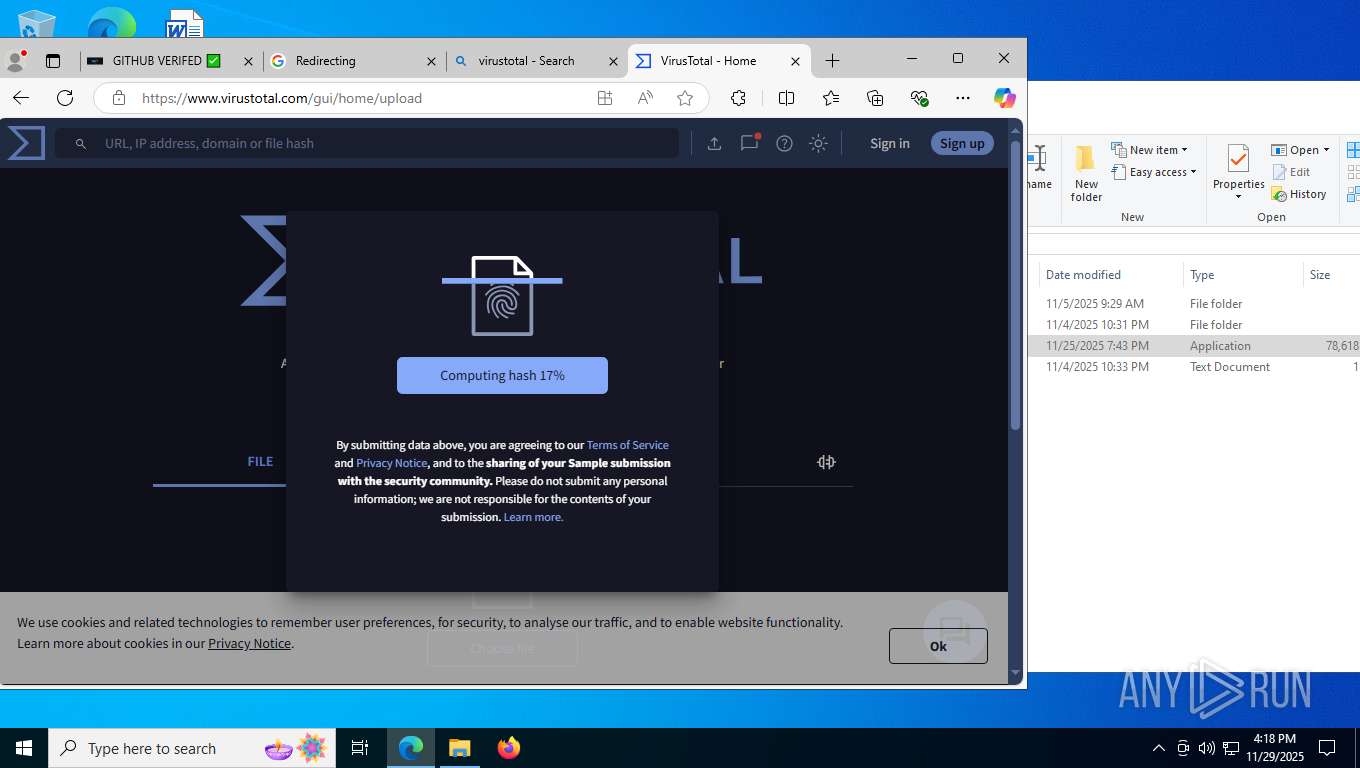
Task: Open File Explorer from the taskbar
Action: tap(459, 748)
